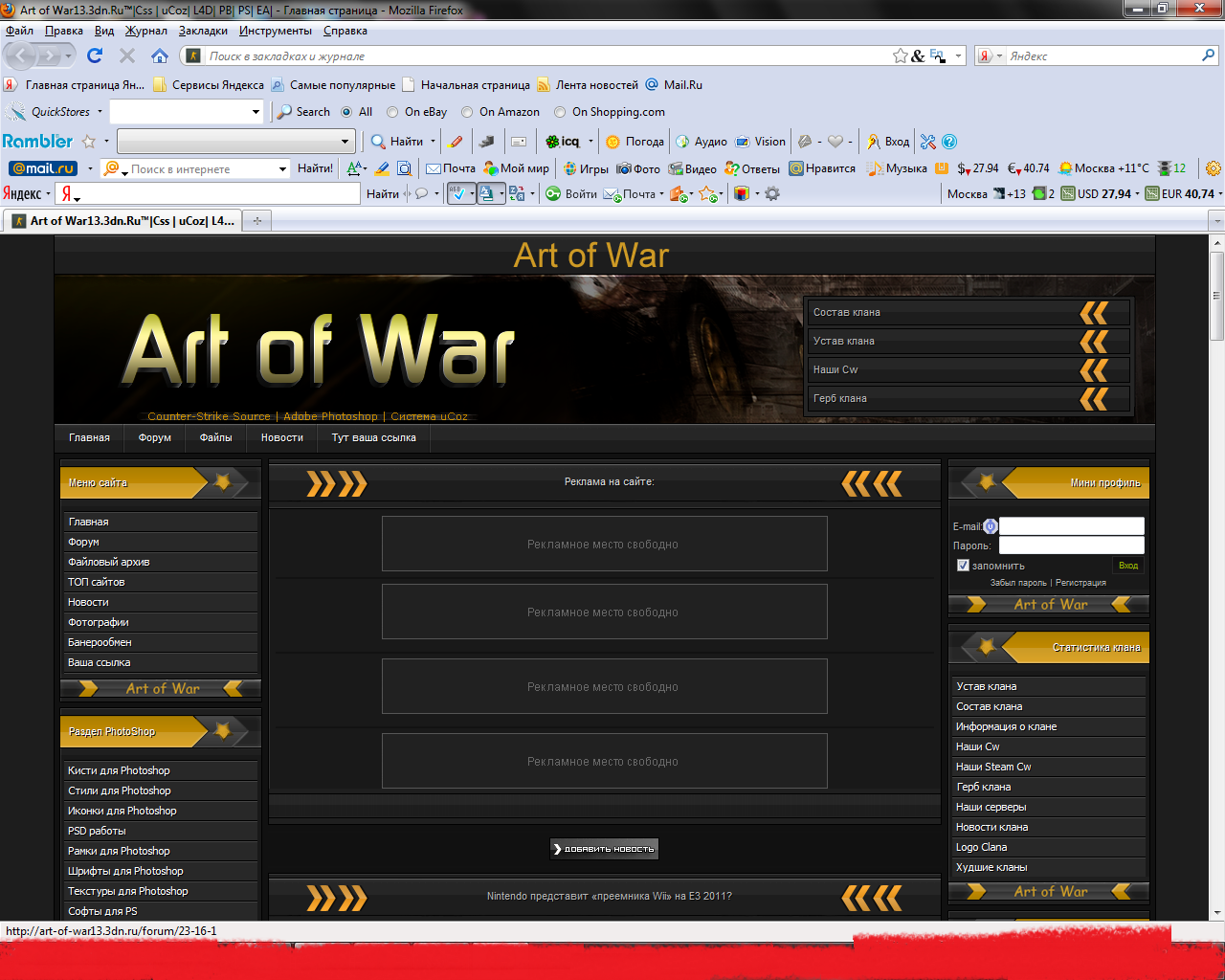Open Vision in Rambler toolbar

(761, 142)
